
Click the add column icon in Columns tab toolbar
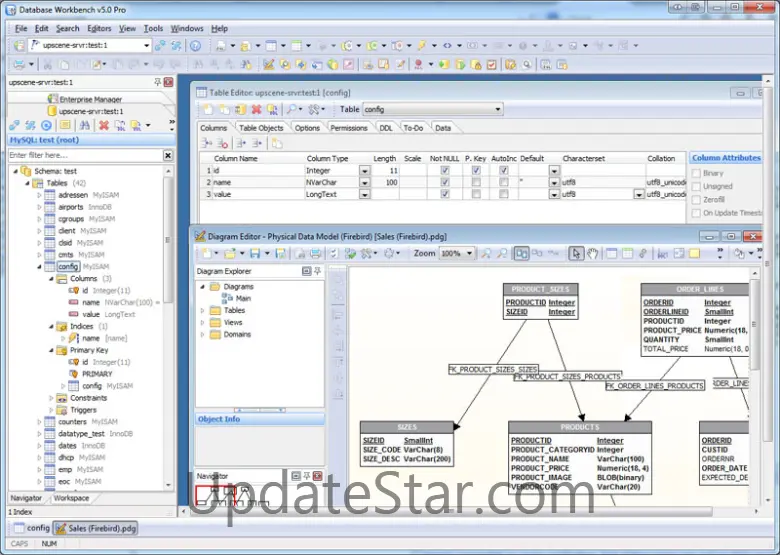(206, 144)
